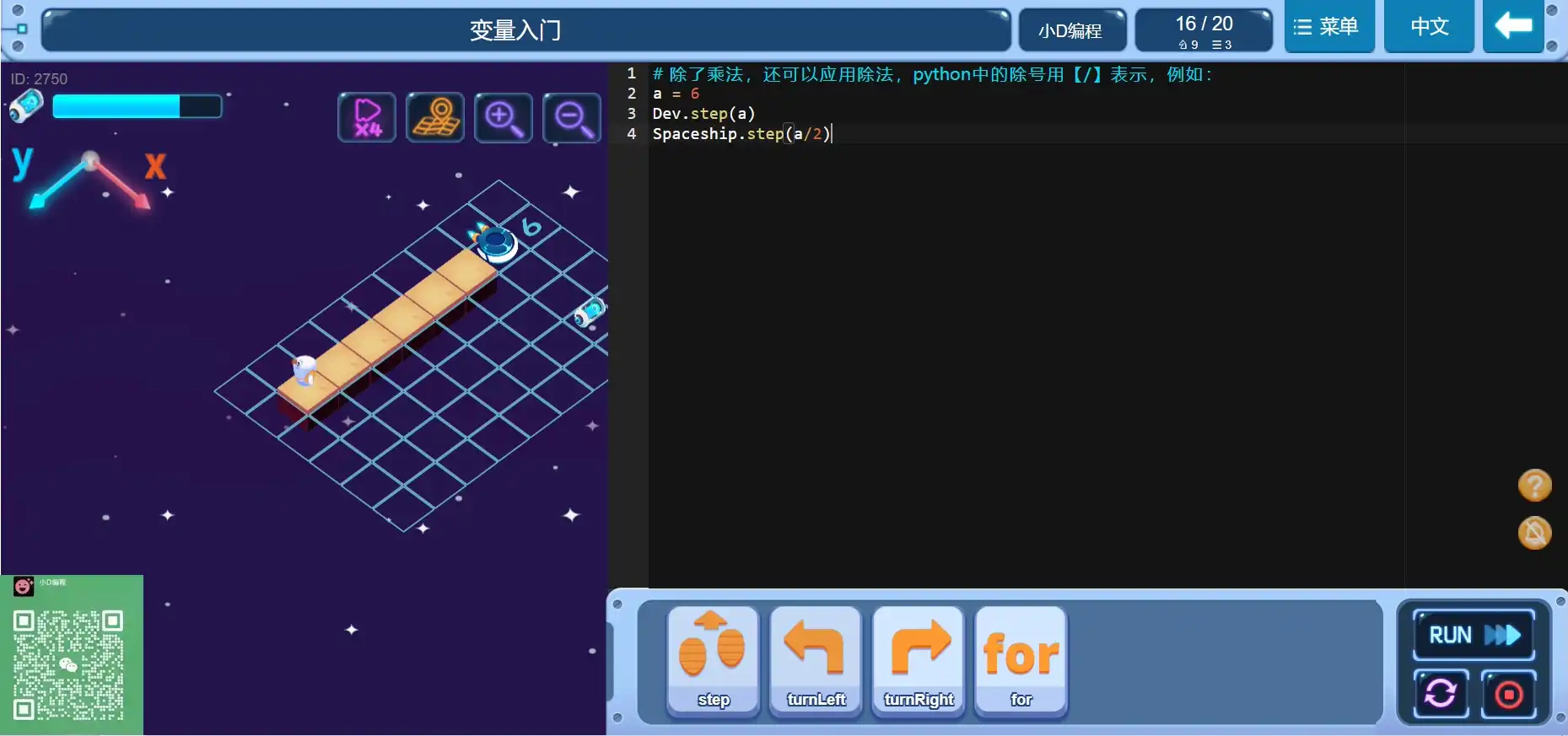
Task: Switch language using 中文 button
Action: pyautogui.click(x=1429, y=27)
